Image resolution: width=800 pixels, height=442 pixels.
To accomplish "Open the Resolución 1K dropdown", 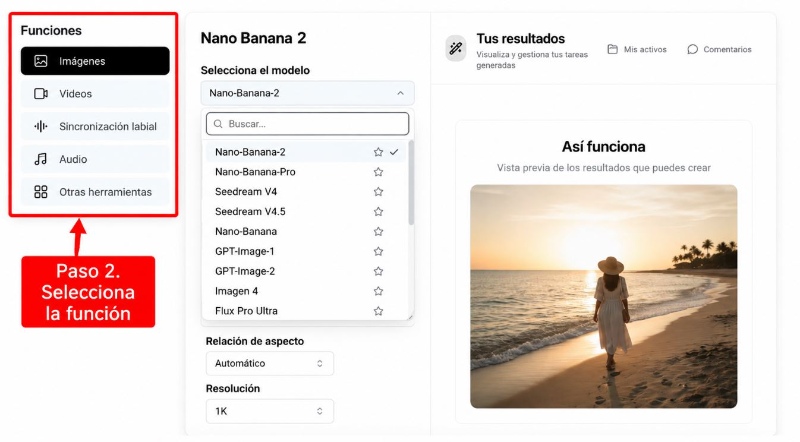I will (269, 411).
